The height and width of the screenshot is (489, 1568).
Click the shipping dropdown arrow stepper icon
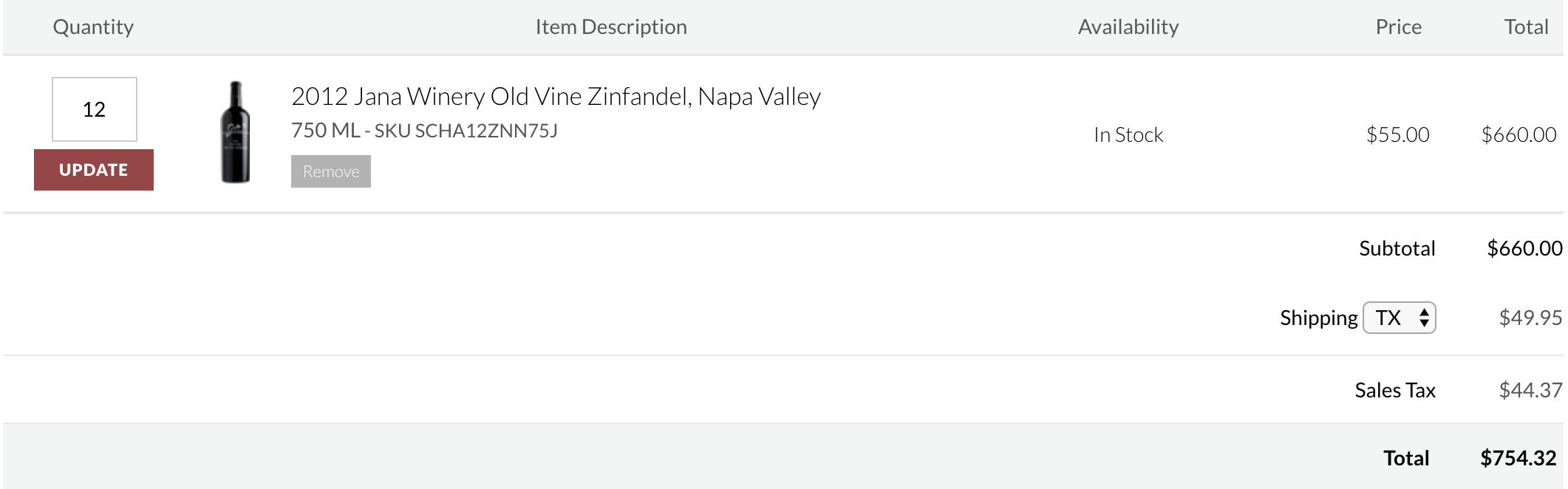[1424, 318]
